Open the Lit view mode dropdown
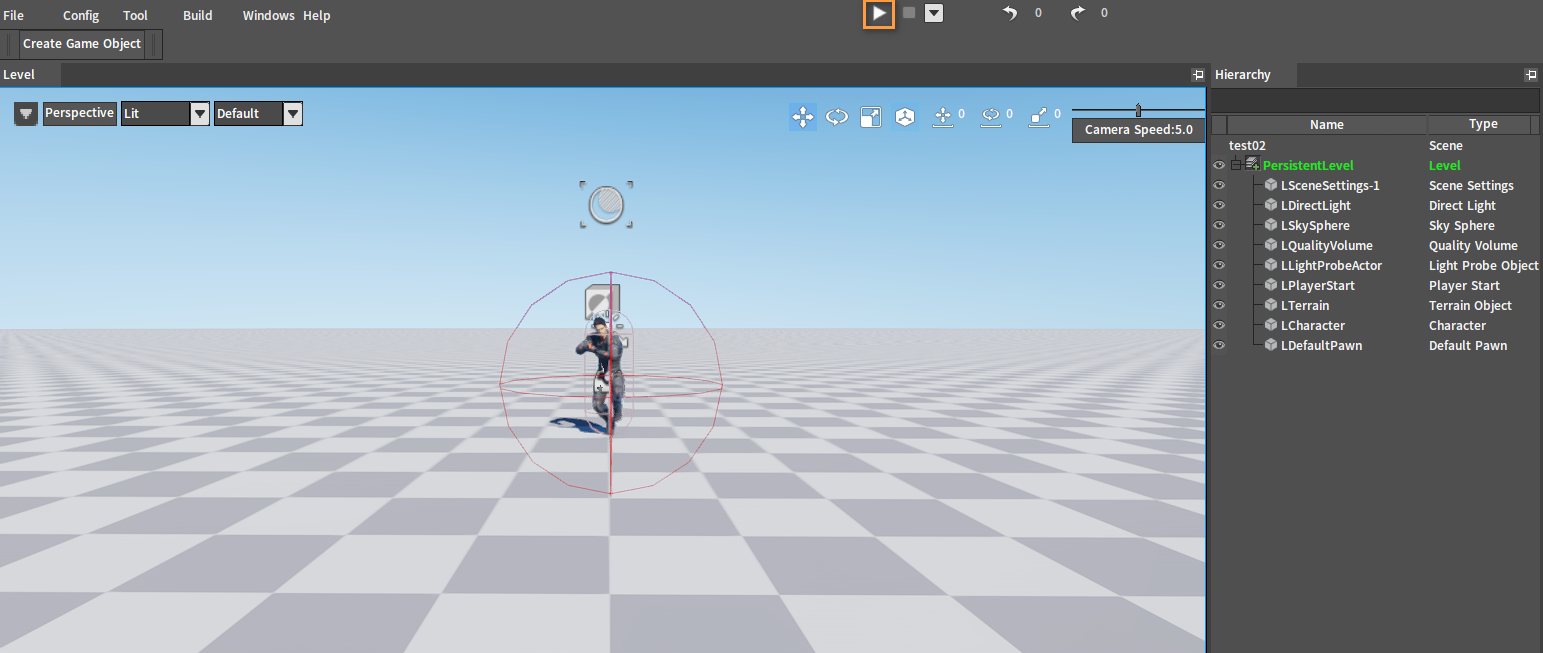 (199, 114)
